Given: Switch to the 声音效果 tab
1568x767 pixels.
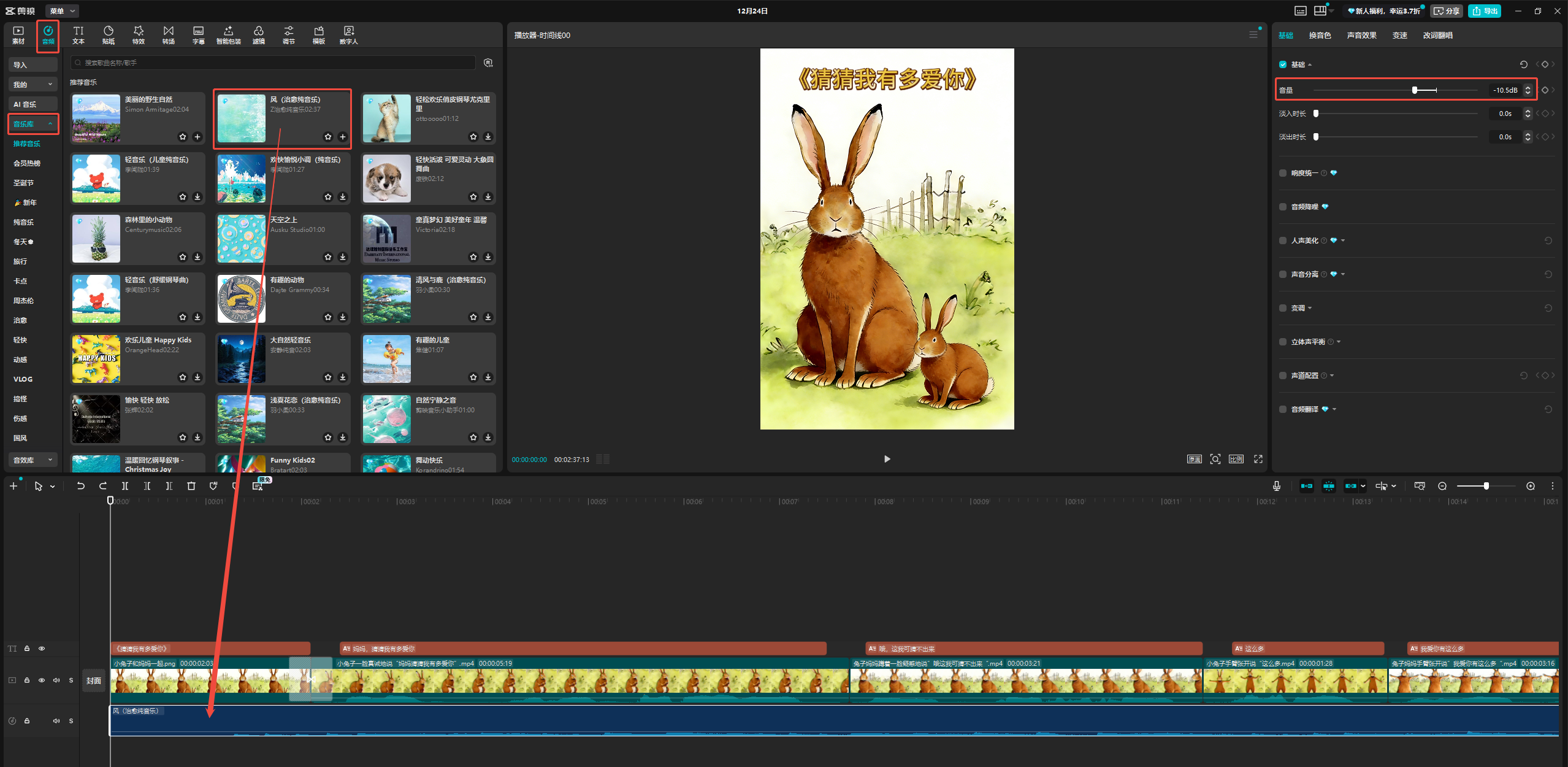Looking at the screenshot, I should (x=1361, y=36).
